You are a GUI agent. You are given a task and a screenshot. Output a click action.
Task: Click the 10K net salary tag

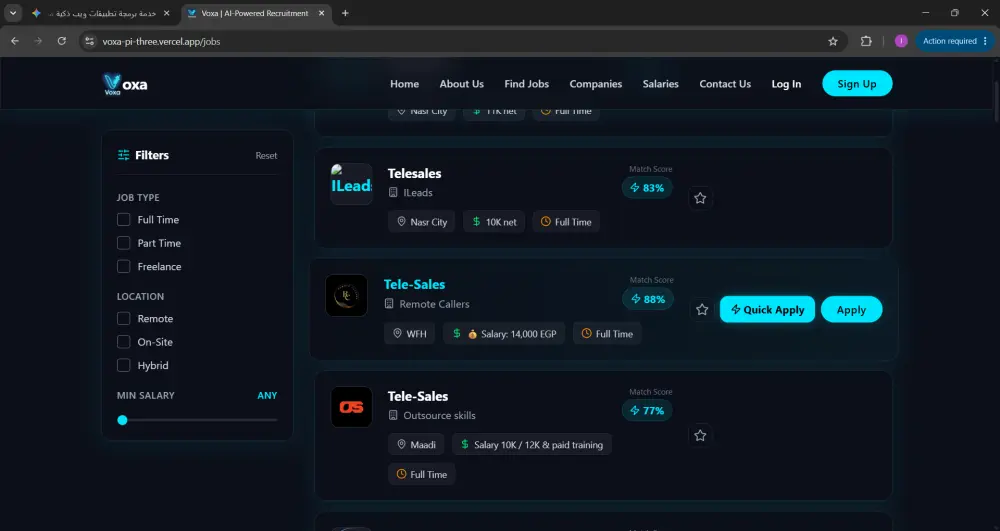[494, 222]
